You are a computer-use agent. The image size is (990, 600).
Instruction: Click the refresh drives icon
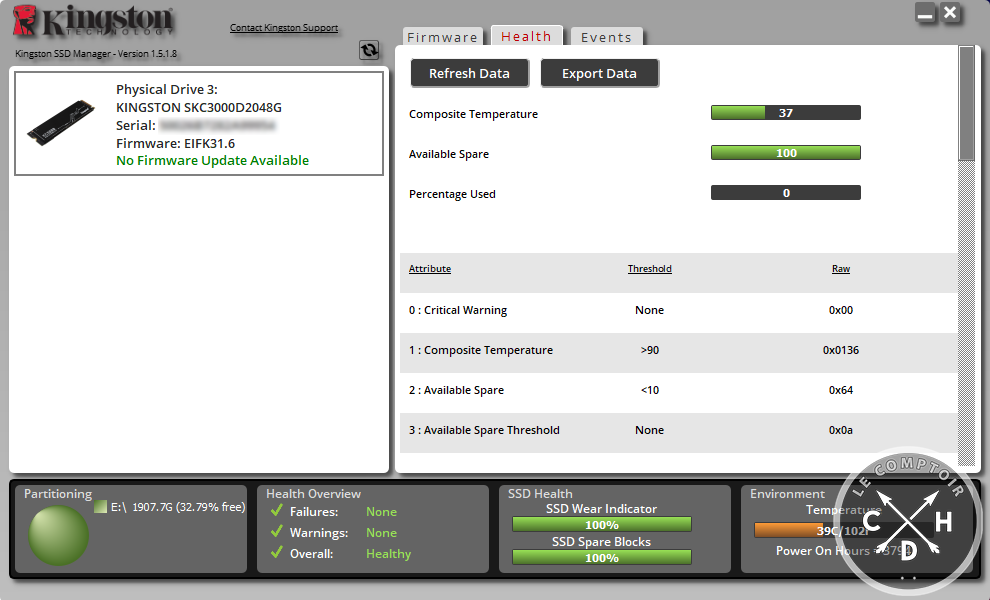369,49
